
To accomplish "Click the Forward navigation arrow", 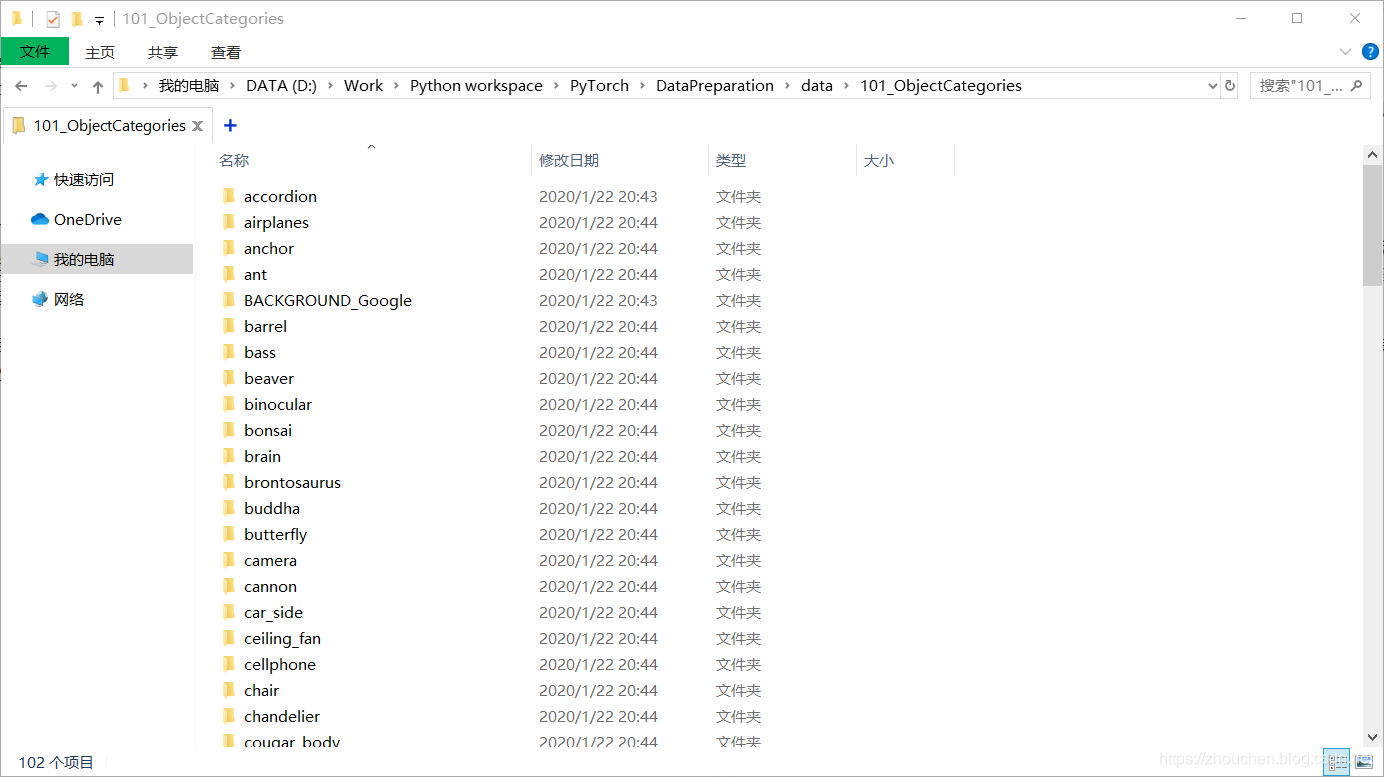I will pos(51,86).
